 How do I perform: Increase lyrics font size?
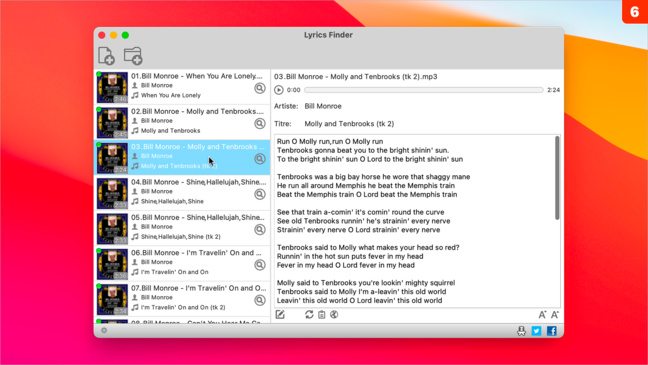(555, 315)
